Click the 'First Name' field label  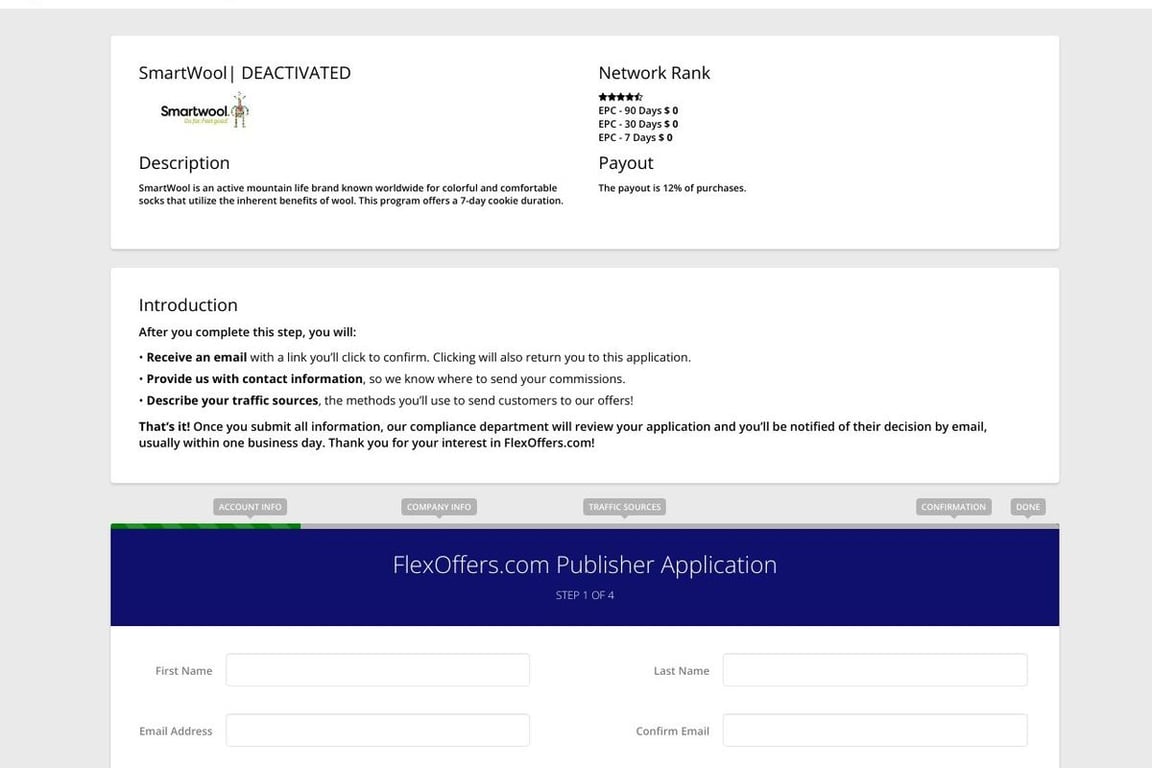coord(184,671)
